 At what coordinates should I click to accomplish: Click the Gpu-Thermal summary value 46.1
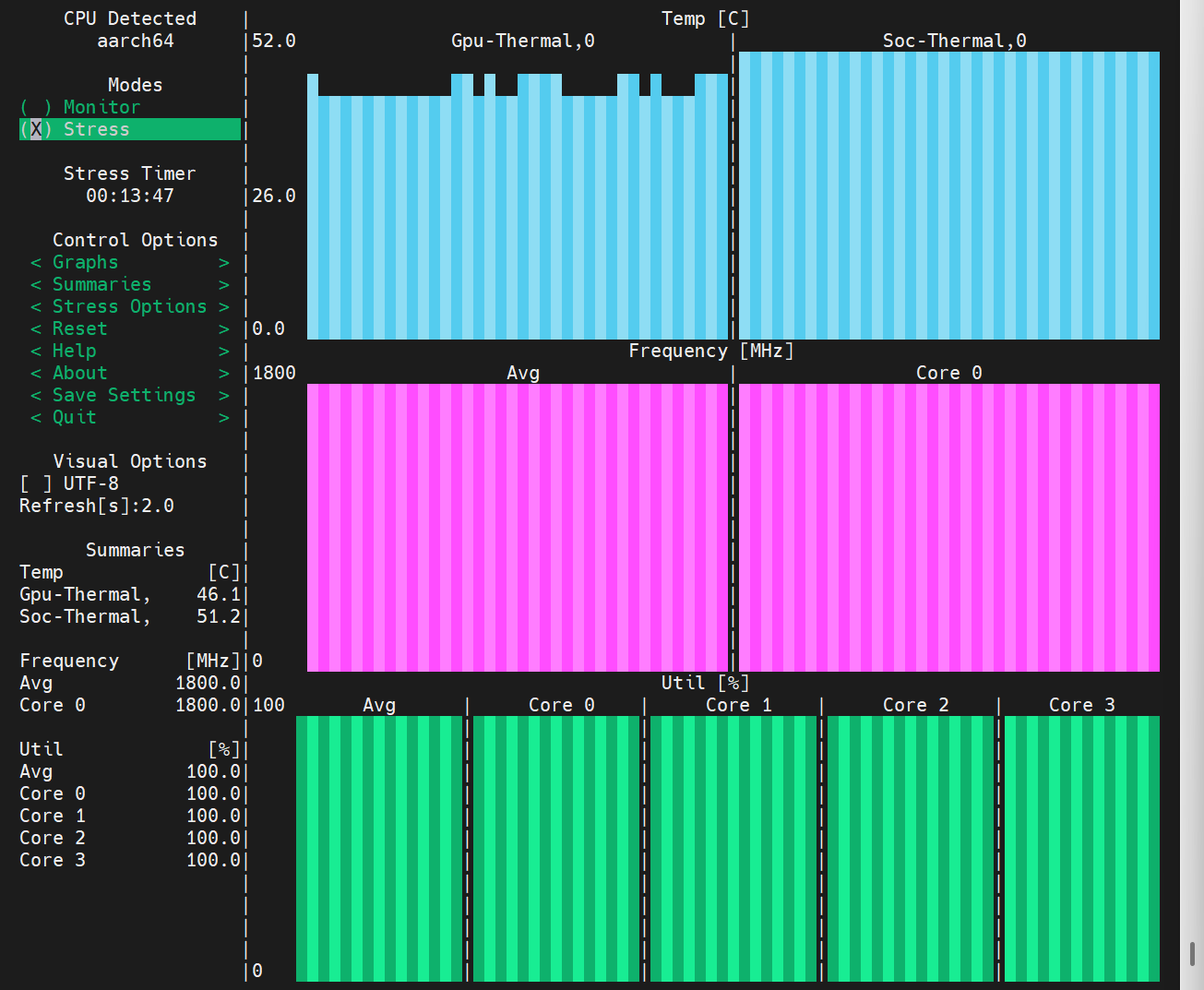[x=219, y=594]
